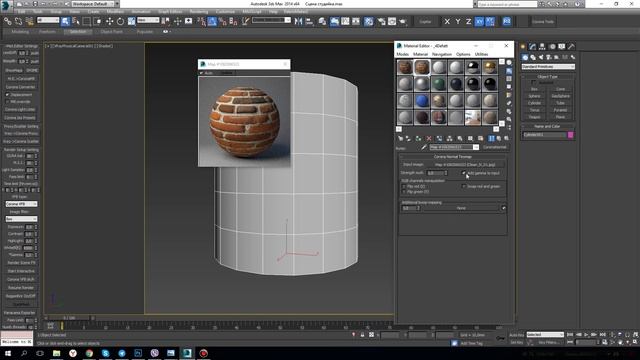Open the Render Setup dialog icon
Screen dimensions: 640x360
[381, 21]
